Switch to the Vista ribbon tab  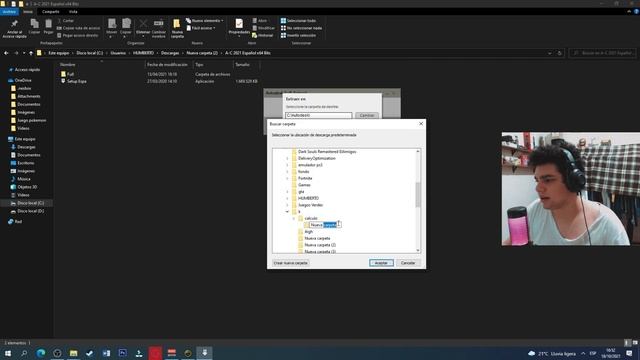(73, 12)
